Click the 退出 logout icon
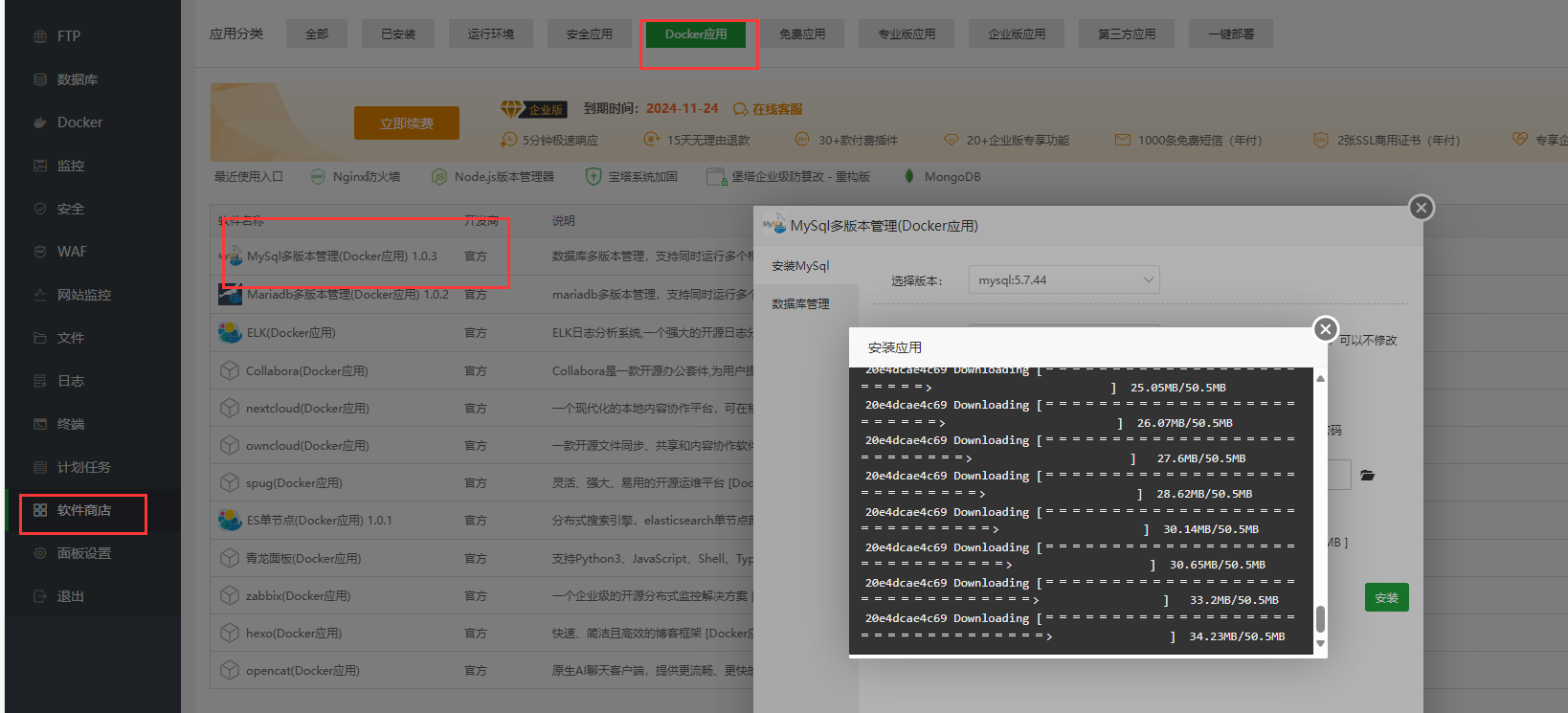 click(x=40, y=596)
